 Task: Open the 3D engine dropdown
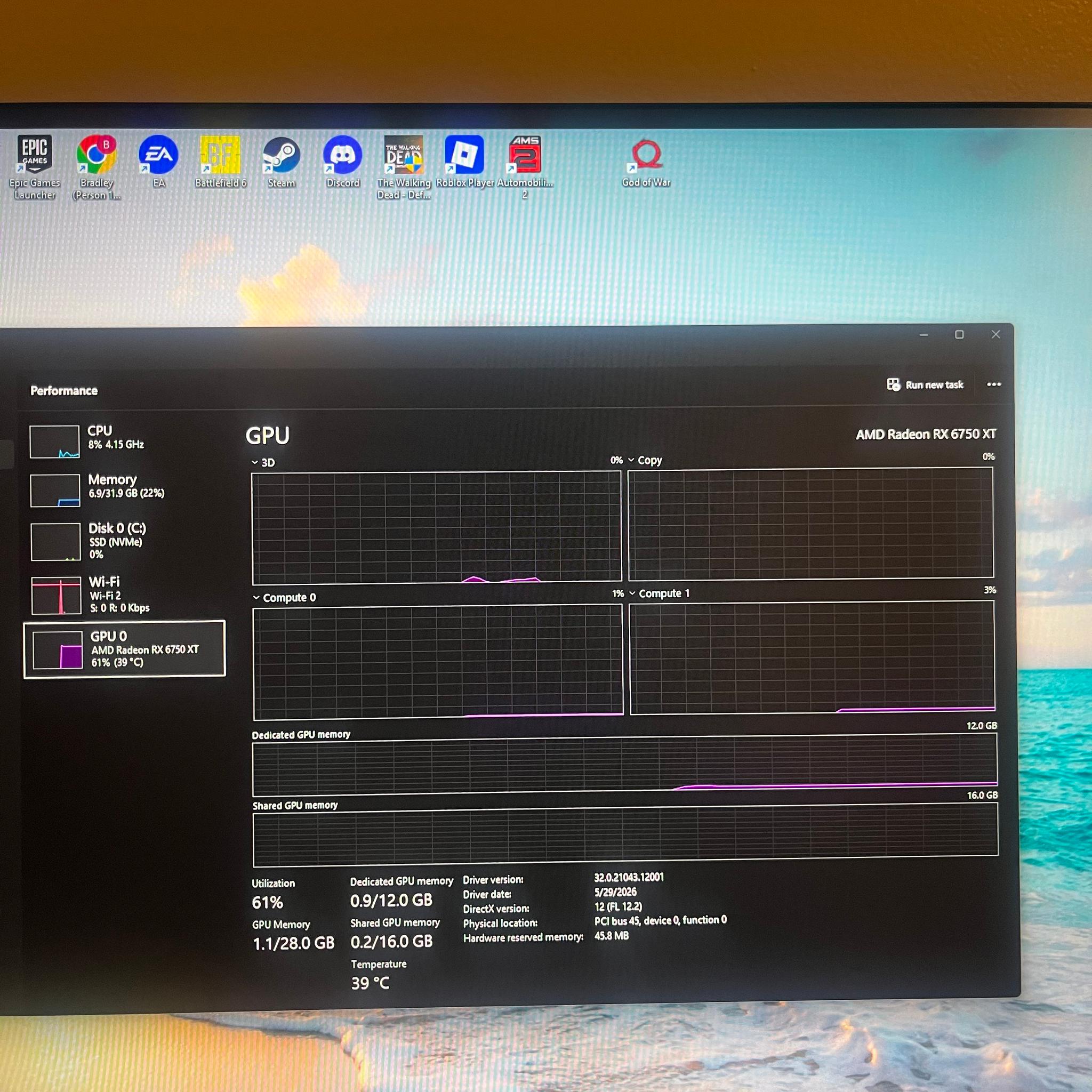(255, 462)
